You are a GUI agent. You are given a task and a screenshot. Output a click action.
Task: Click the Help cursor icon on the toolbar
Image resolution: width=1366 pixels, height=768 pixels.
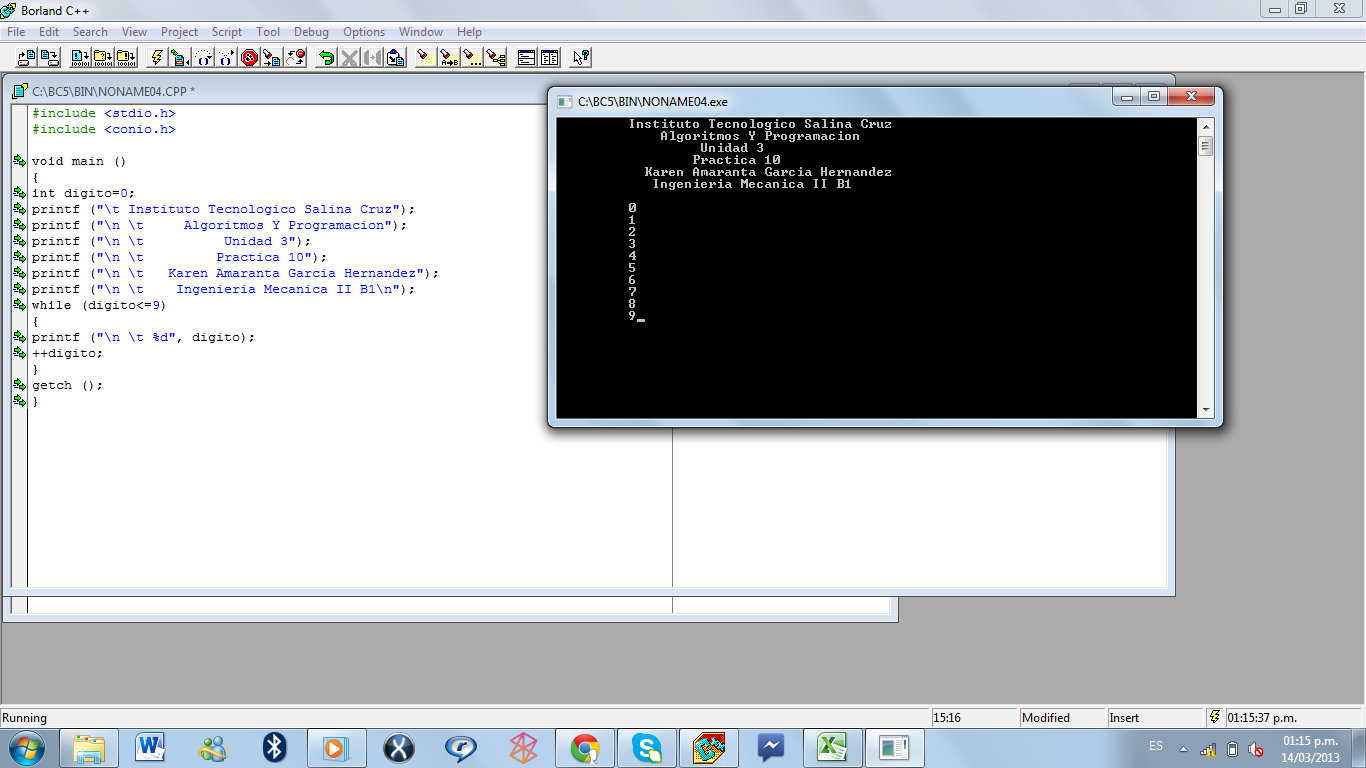579,57
